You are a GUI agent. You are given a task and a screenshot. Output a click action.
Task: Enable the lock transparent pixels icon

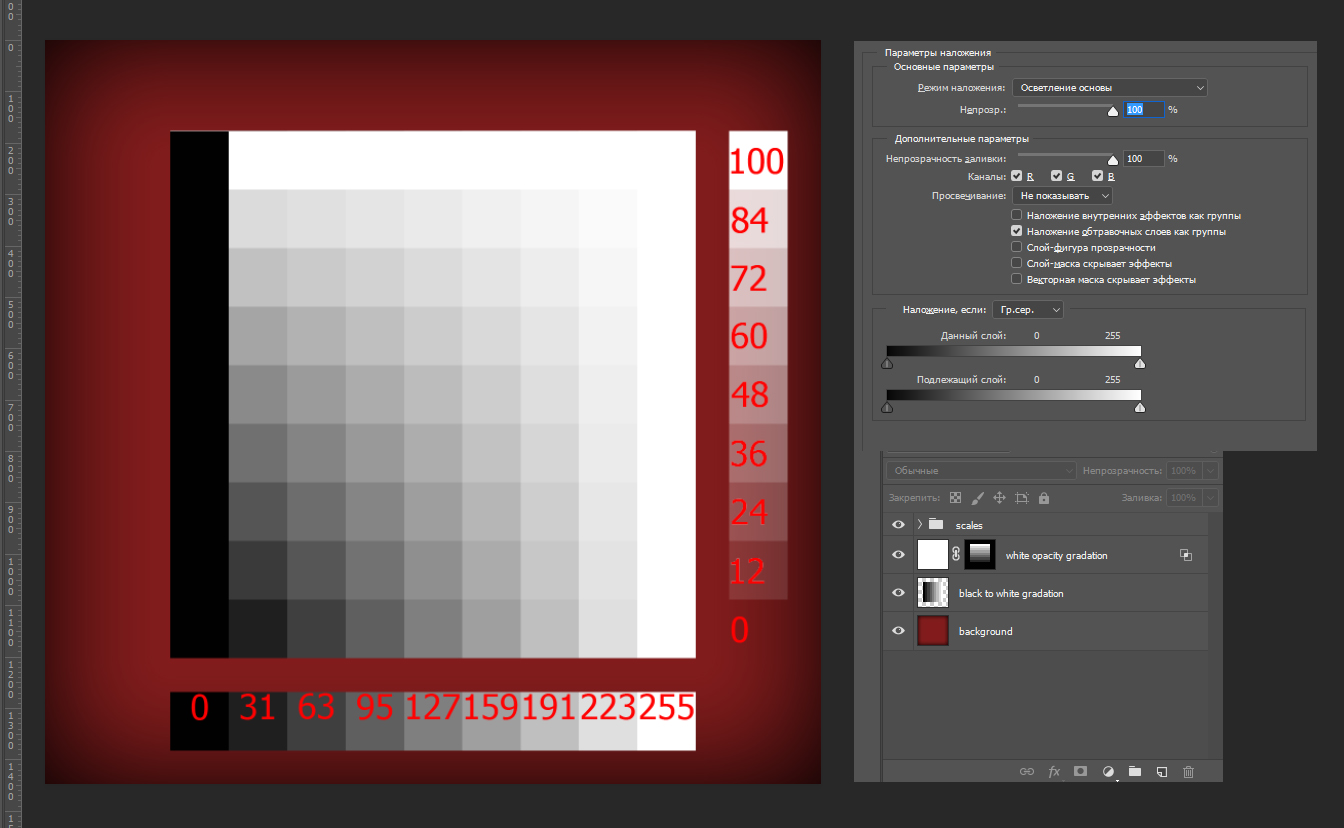955,497
